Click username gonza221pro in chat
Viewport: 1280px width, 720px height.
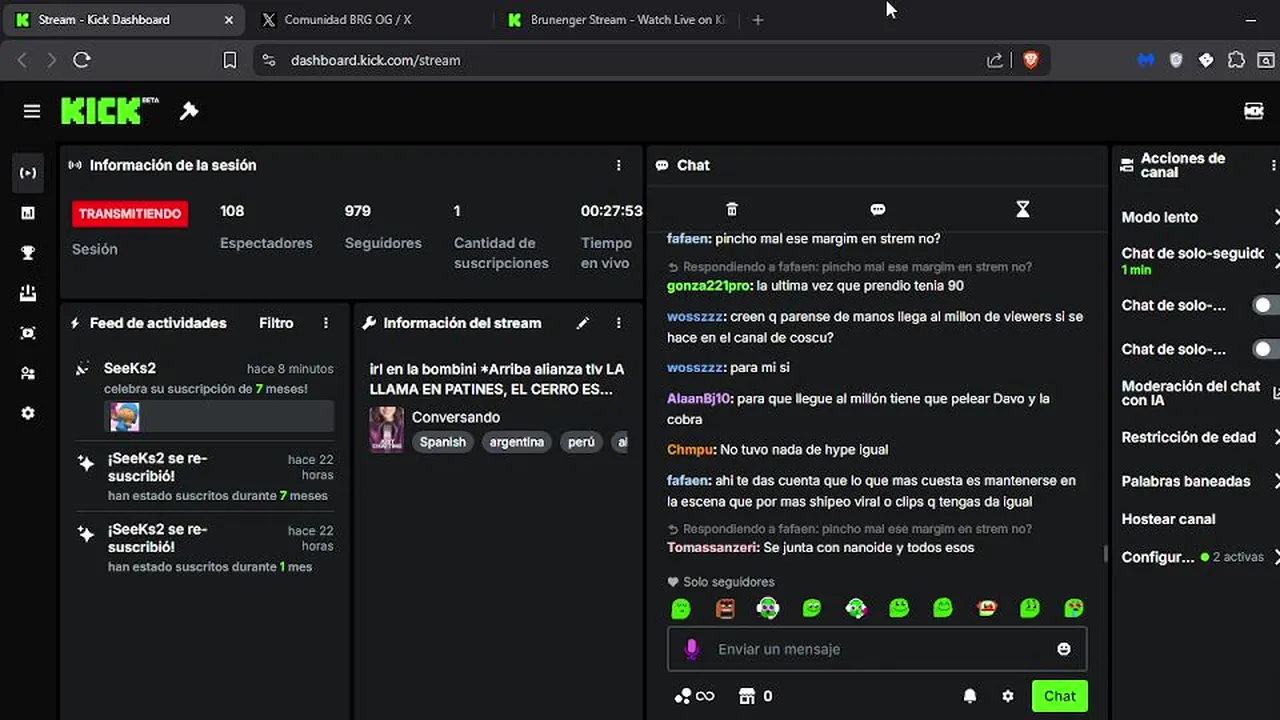tap(710, 286)
